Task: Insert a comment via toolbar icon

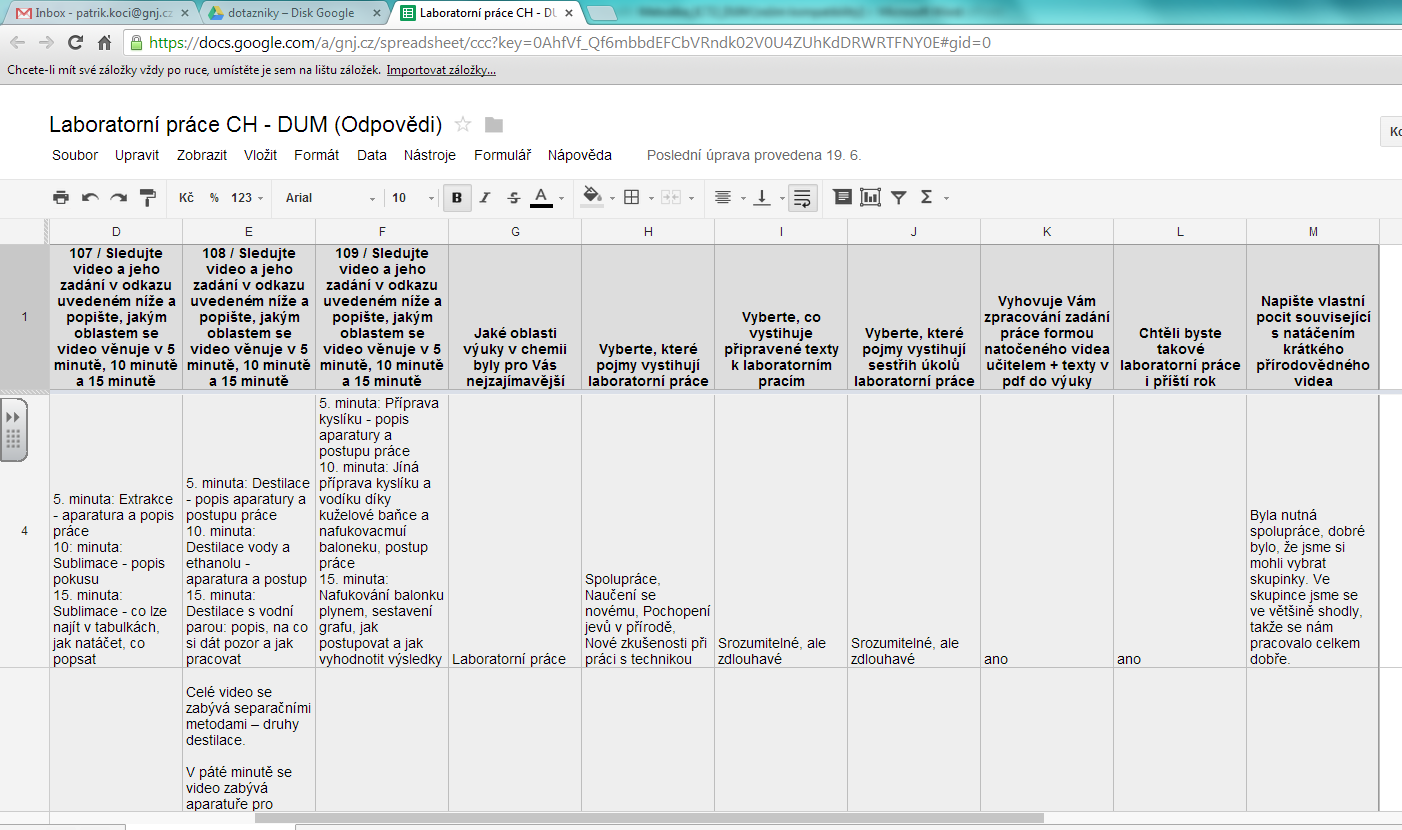Action: click(843, 197)
